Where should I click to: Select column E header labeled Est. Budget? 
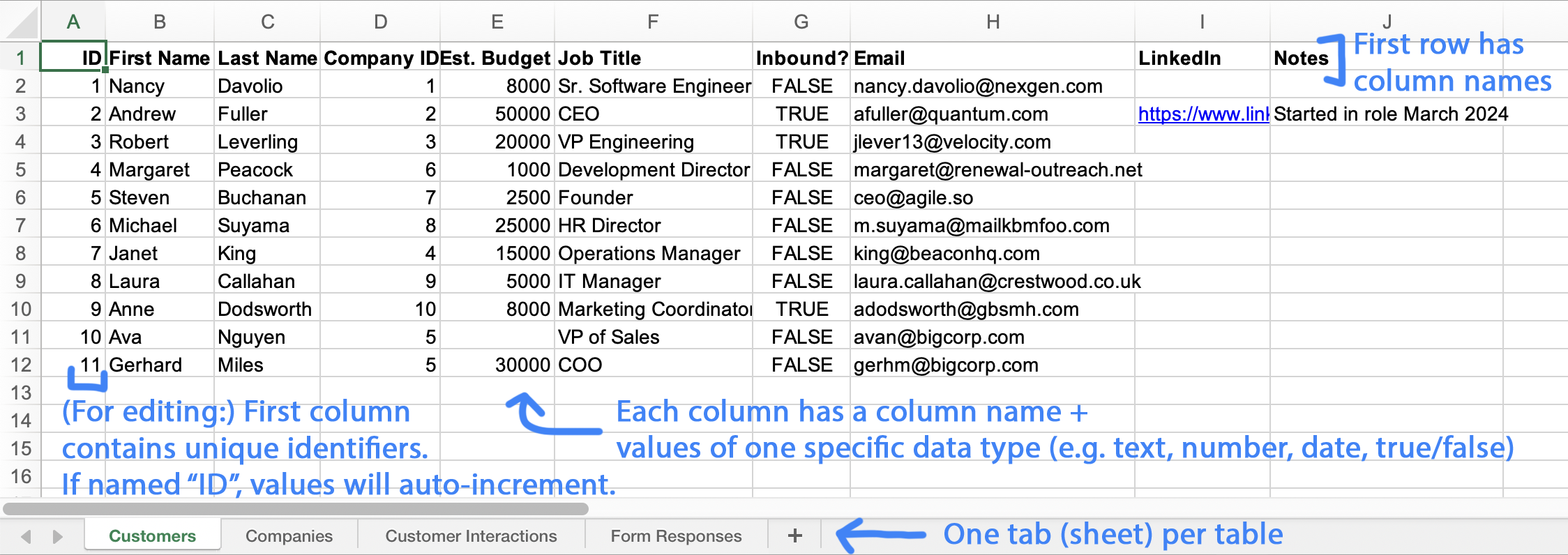click(497, 22)
